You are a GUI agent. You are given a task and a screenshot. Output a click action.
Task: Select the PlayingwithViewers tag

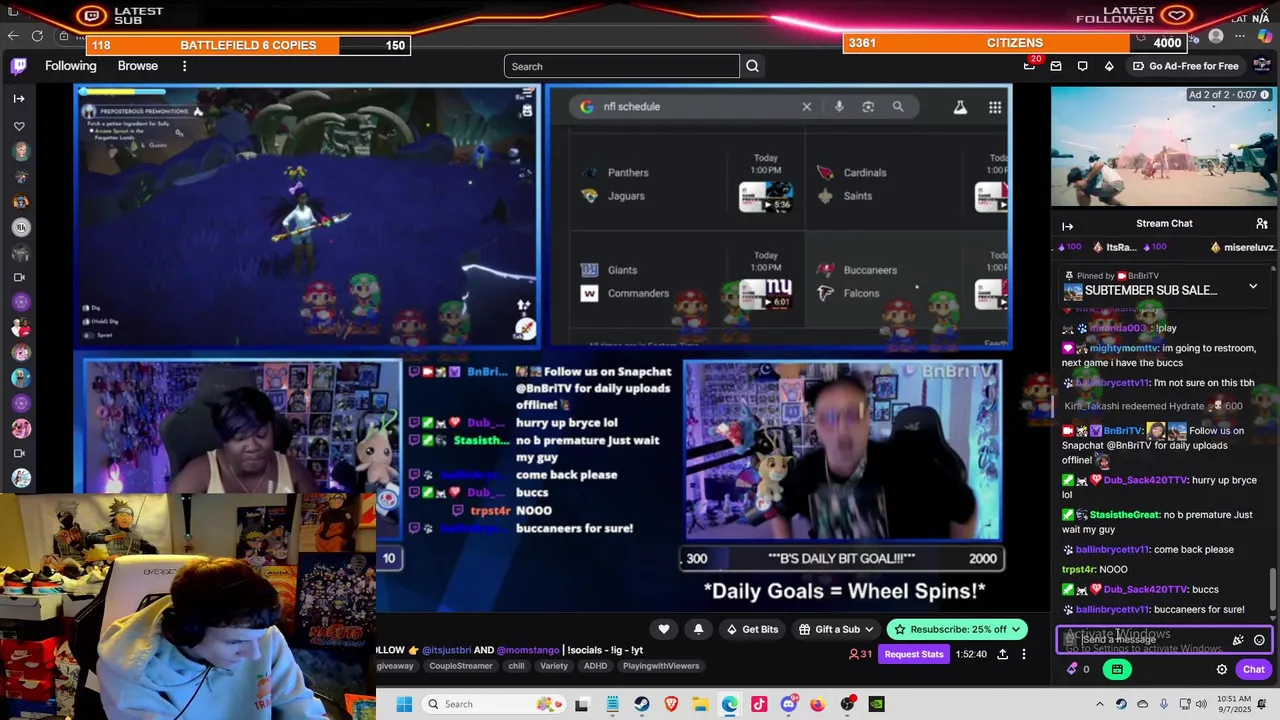pyautogui.click(x=661, y=666)
